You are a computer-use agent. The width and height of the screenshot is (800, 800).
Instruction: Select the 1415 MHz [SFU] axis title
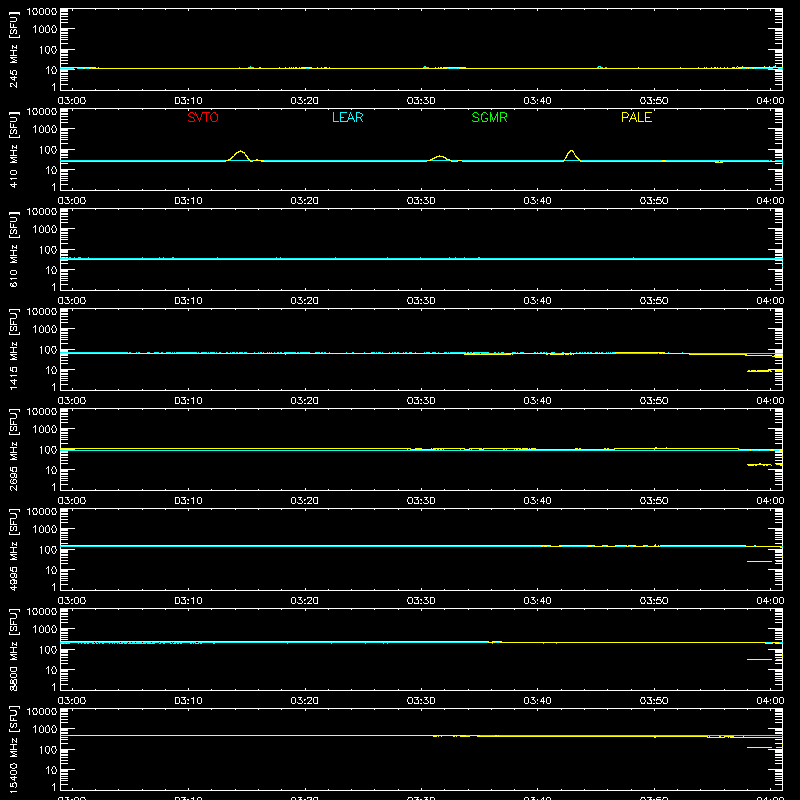pyautogui.click(x=13, y=349)
